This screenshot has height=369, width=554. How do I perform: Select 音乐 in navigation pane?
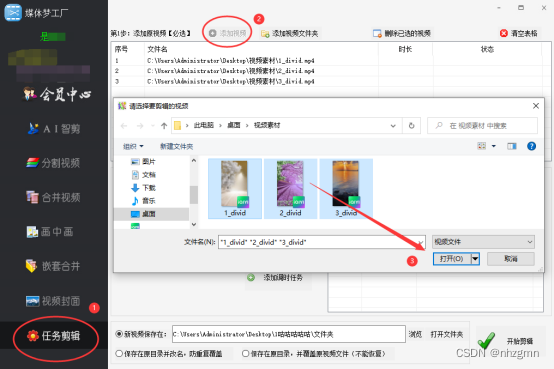(143, 201)
